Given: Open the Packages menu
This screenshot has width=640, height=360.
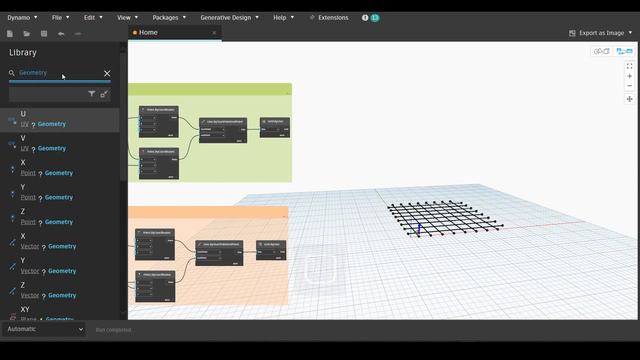Looking at the screenshot, I should point(169,18).
